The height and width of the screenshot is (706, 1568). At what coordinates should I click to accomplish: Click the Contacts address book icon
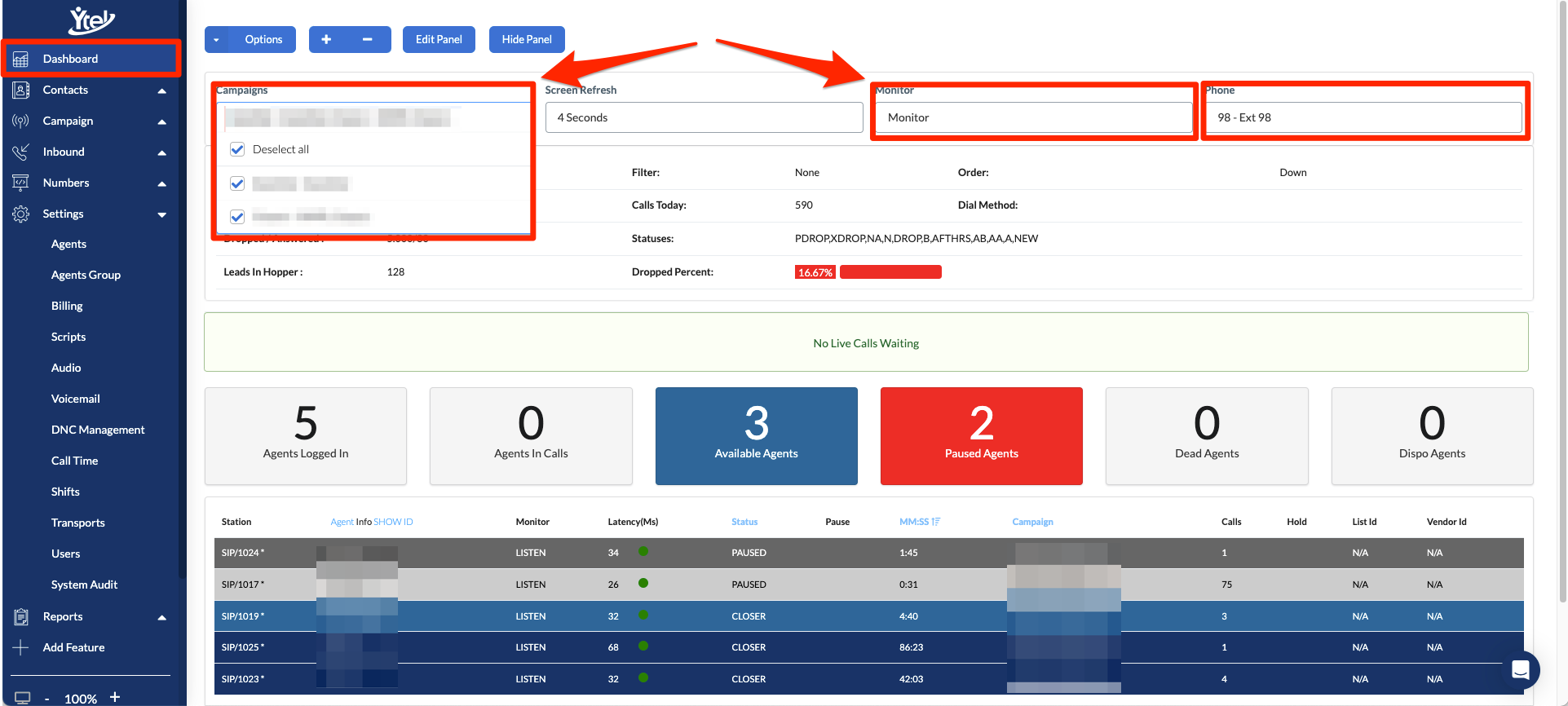tap(21, 90)
